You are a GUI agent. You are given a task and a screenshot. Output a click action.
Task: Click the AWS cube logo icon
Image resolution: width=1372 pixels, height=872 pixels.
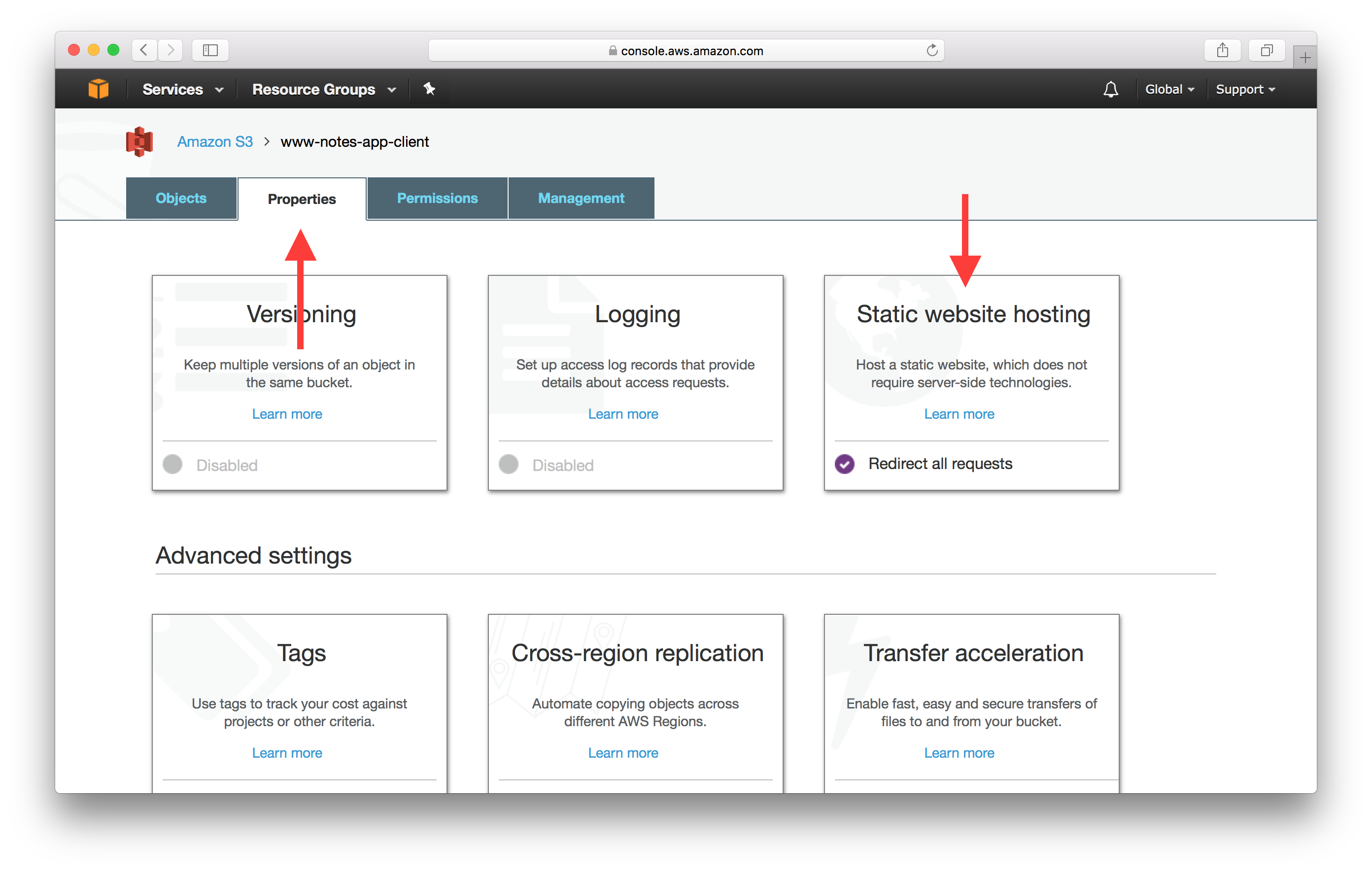pyautogui.click(x=99, y=90)
